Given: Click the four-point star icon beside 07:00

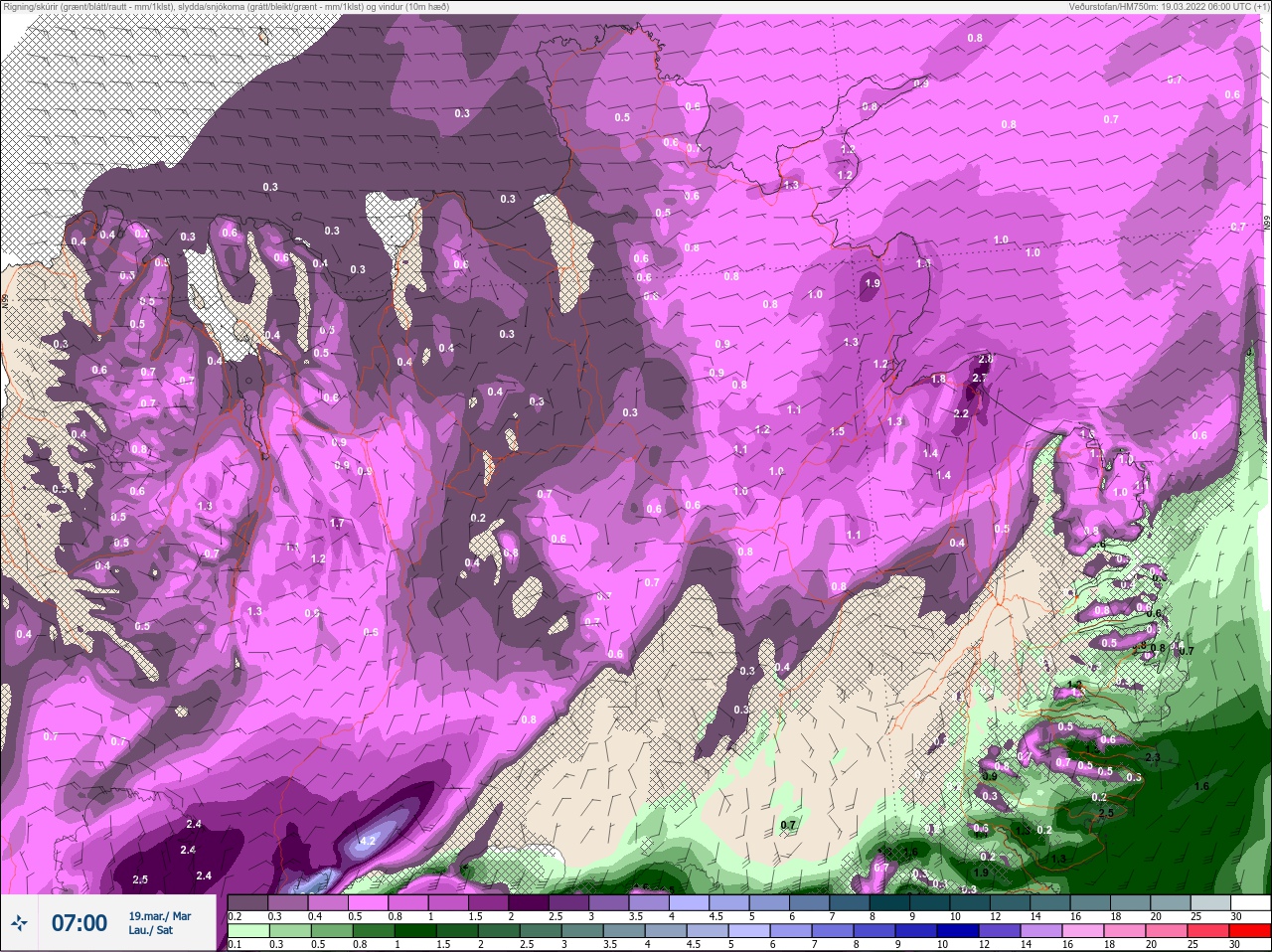Looking at the screenshot, I should [19, 923].
